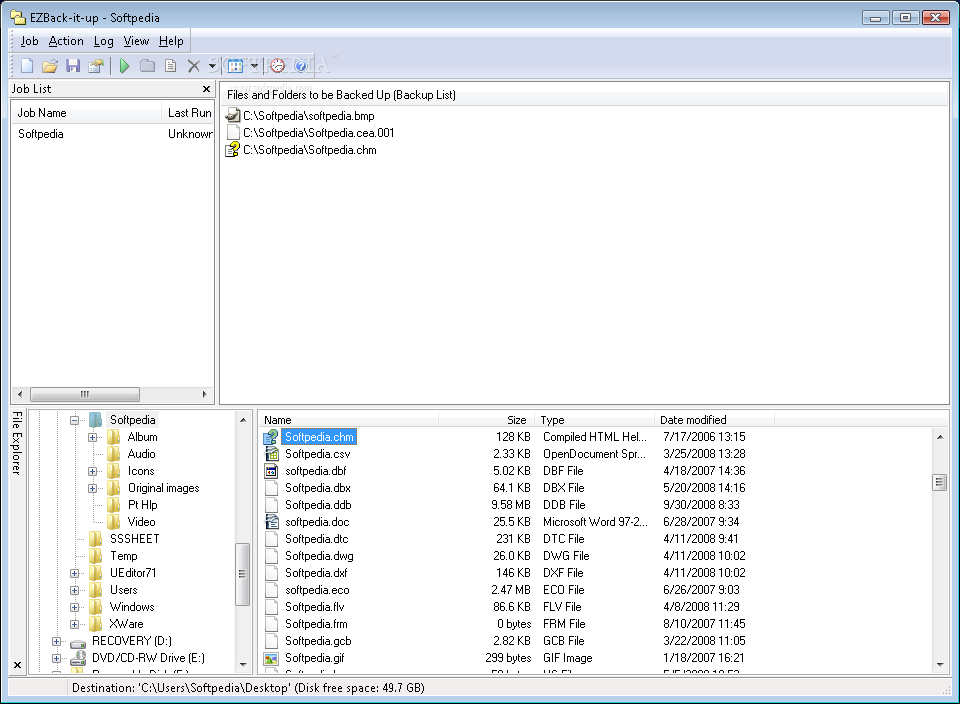Image resolution: width=960 pixels, height=704 pixels.
Task: Click the X delete toolbar icon
Action: click(x=193, y=66)
